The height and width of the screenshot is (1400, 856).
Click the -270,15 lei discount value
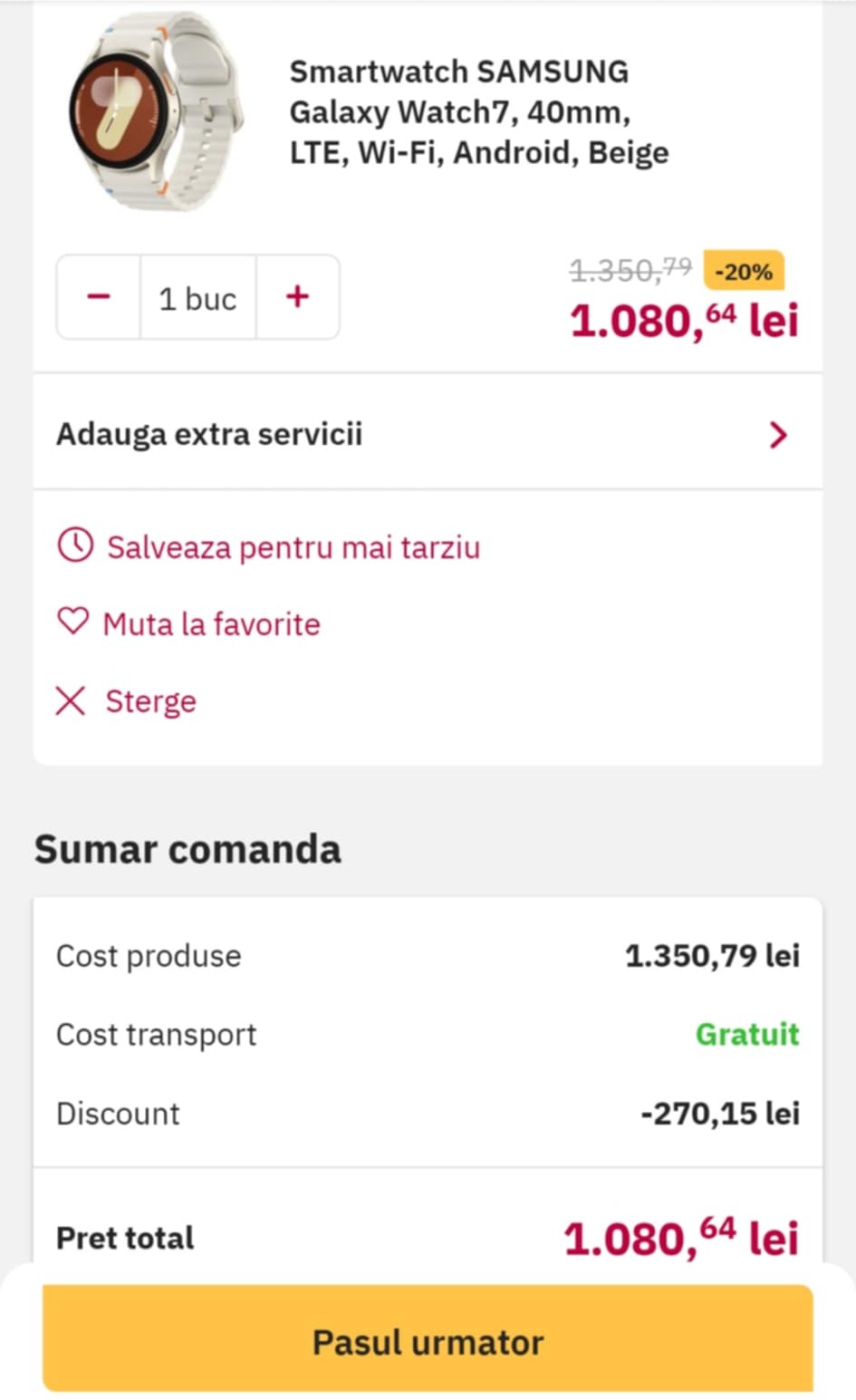pyautogui.click(x=720, y=1113)
